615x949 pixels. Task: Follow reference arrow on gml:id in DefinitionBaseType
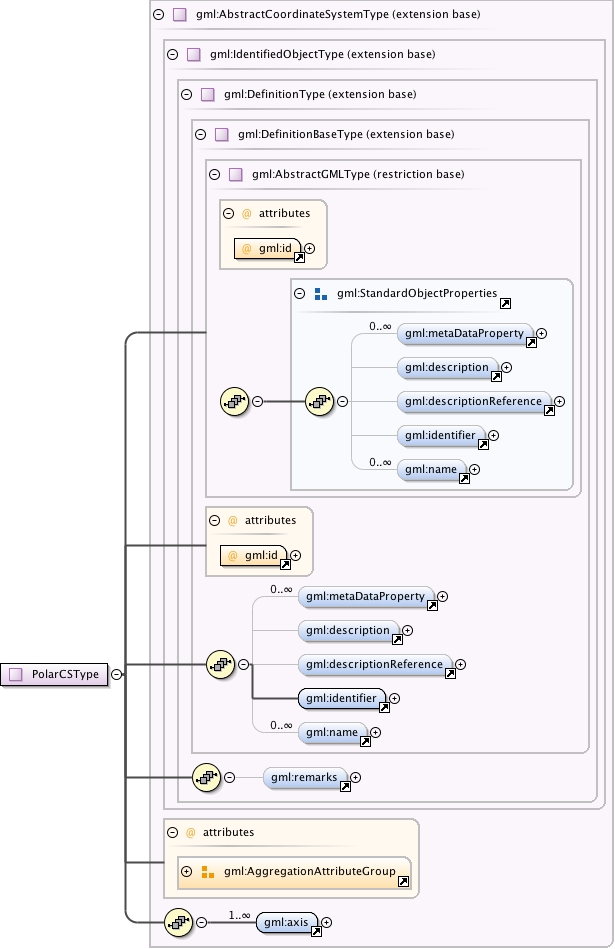click(x=285, y=565)
